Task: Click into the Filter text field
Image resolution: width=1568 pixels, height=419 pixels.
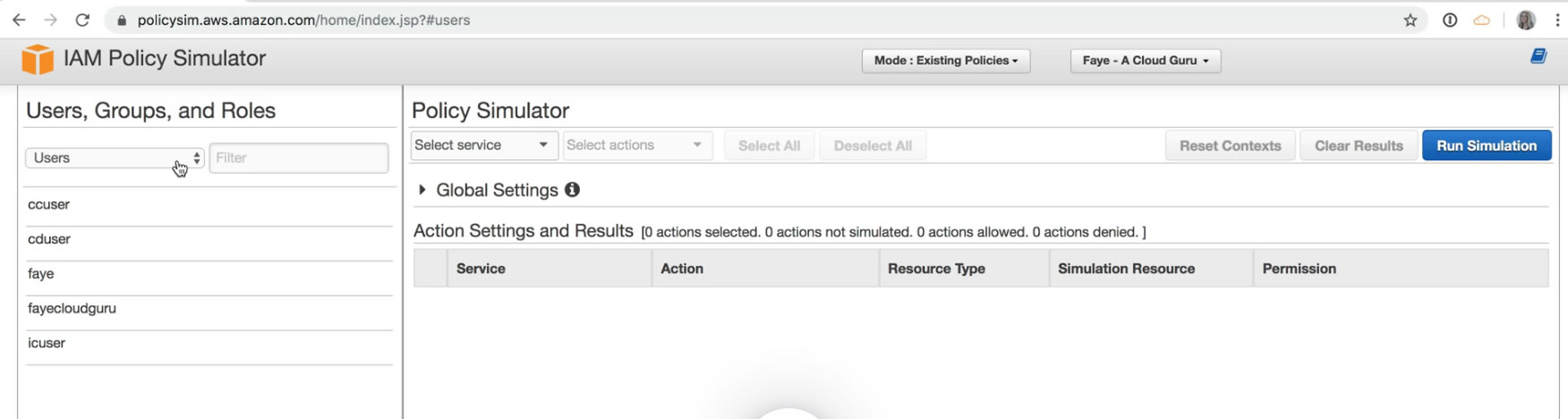Action: click(x=299, y=158)
